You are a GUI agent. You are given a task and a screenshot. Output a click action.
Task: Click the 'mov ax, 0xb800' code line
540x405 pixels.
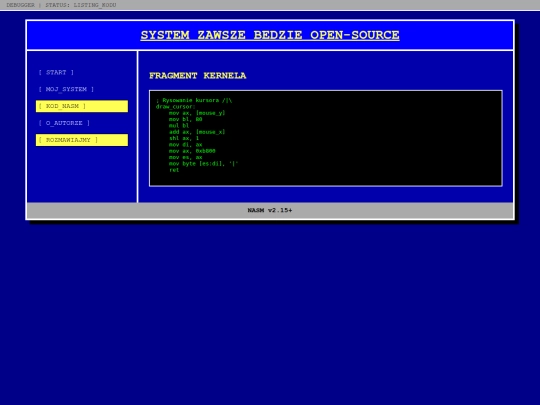[x=192, y=151]
